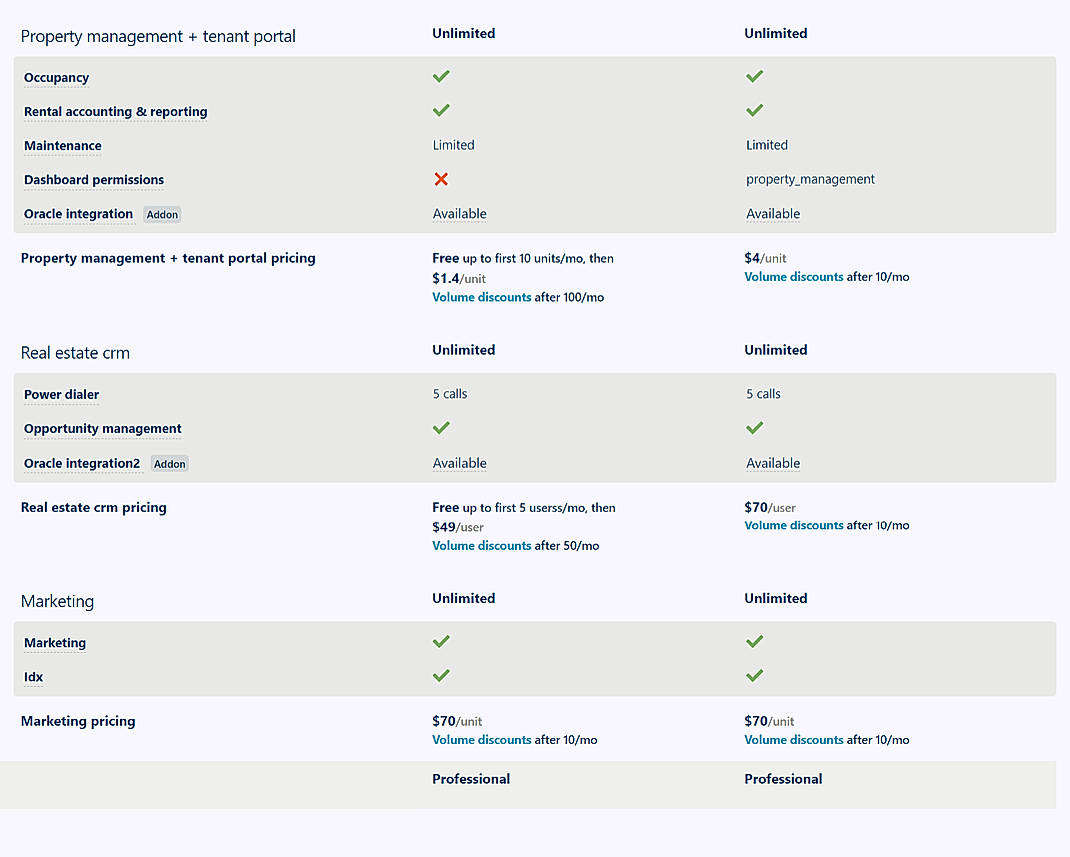Select the second Professional plan label
Image resolution: width=1070 pixels, height=857 pixels.
783,778
